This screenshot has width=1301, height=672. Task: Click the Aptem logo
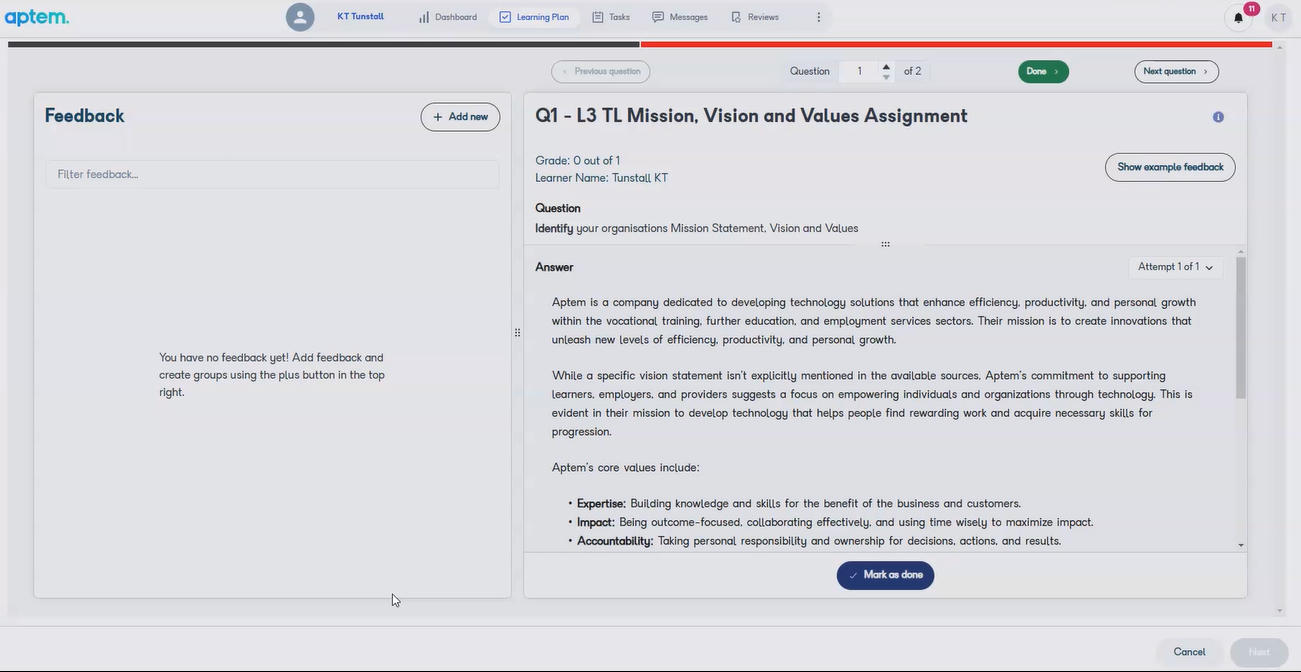coord(37,17)
